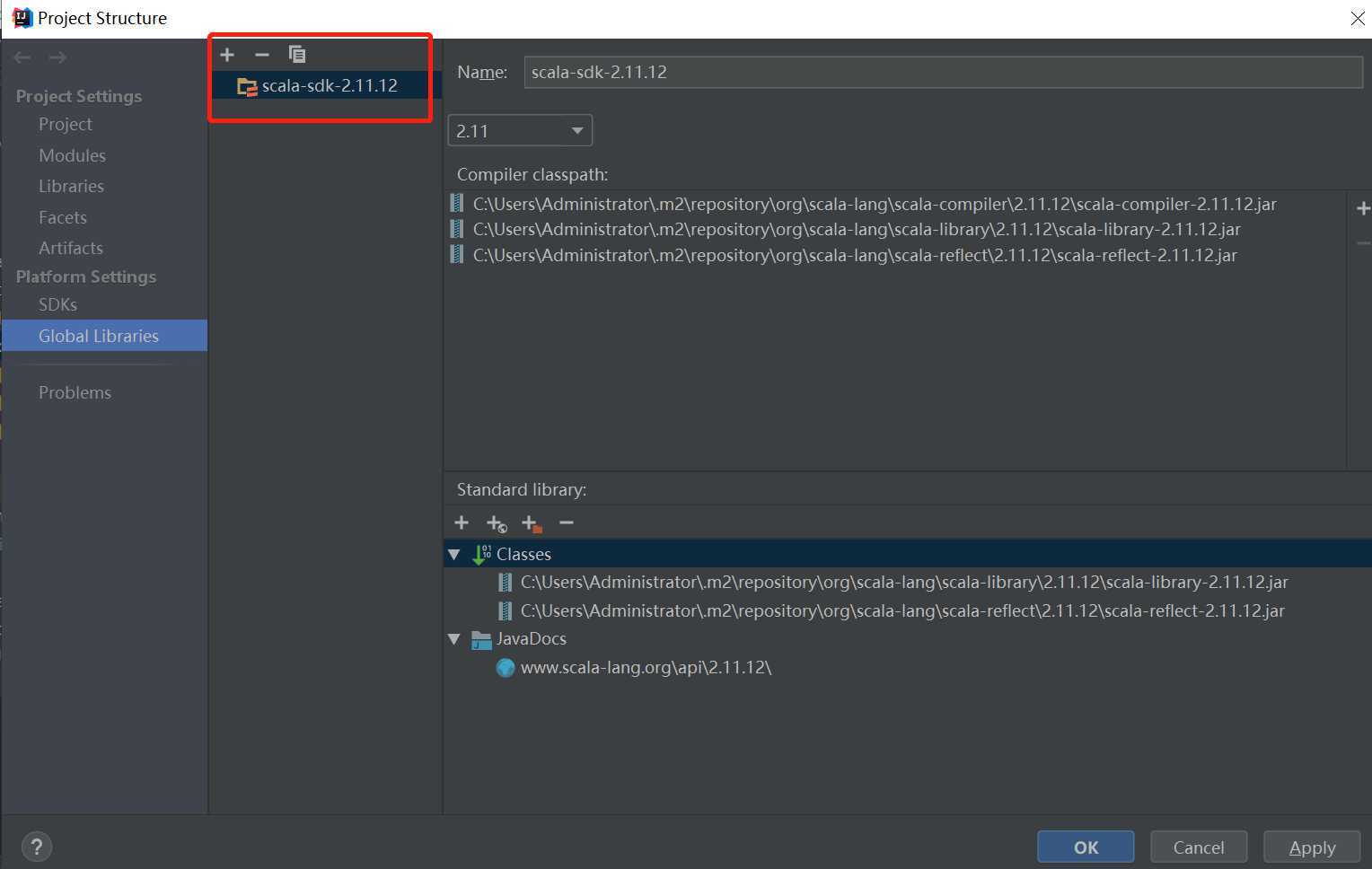Edit the library Name field
This screenshot has width=1372, height=869.
click(943, 72)
